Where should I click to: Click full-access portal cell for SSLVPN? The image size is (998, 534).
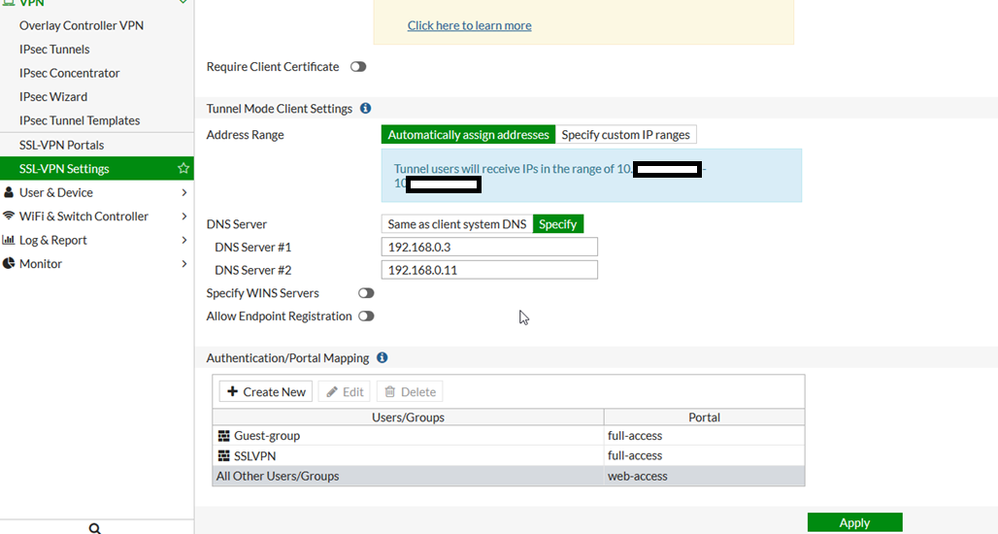pyautogui.click(x=704, y=456)
